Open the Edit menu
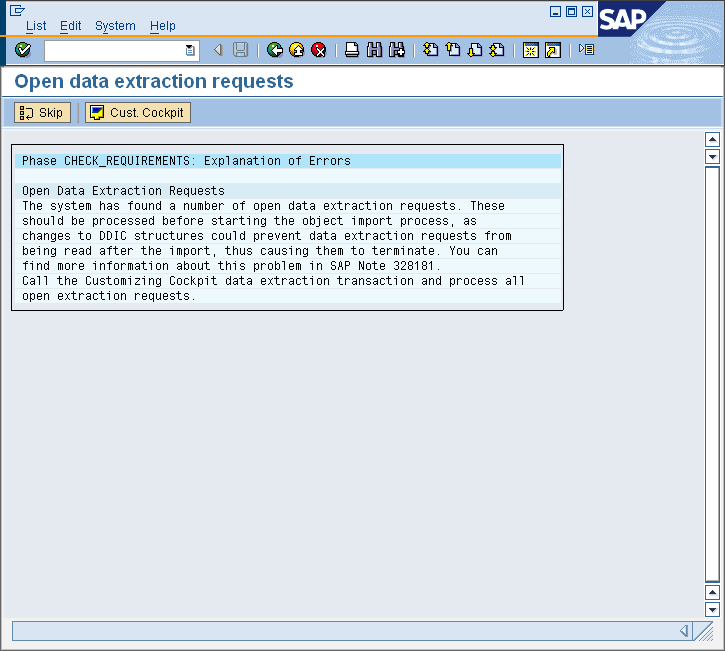Viewport: 725px width, 651px height. pos(70,26)
